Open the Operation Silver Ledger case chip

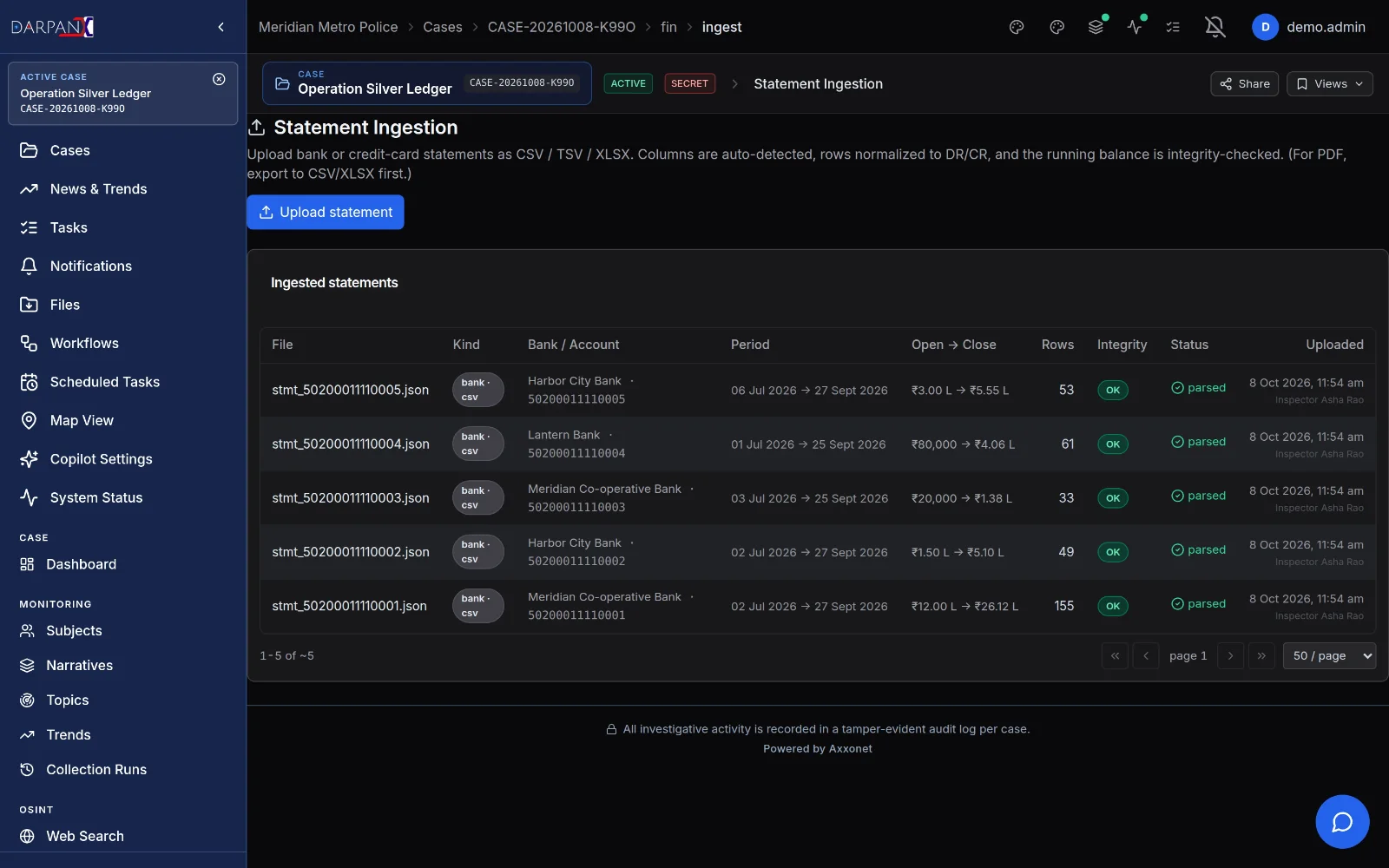point(427,83)
